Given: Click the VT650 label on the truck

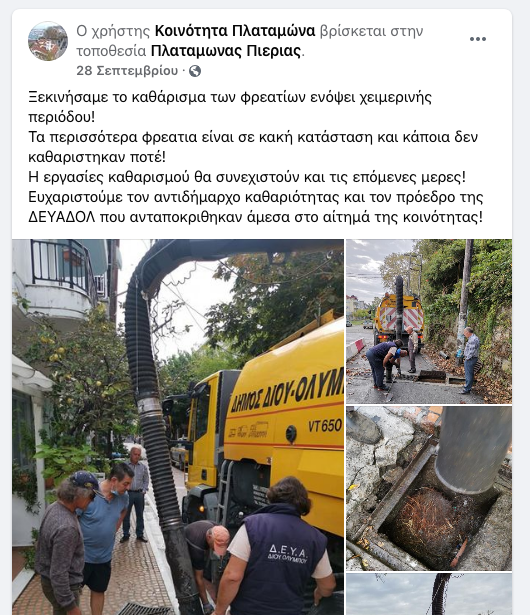Looking at the screenshot, I should [x=325, y=426].
